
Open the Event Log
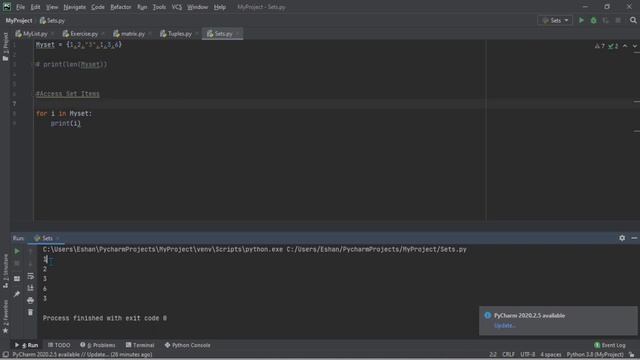610,345
